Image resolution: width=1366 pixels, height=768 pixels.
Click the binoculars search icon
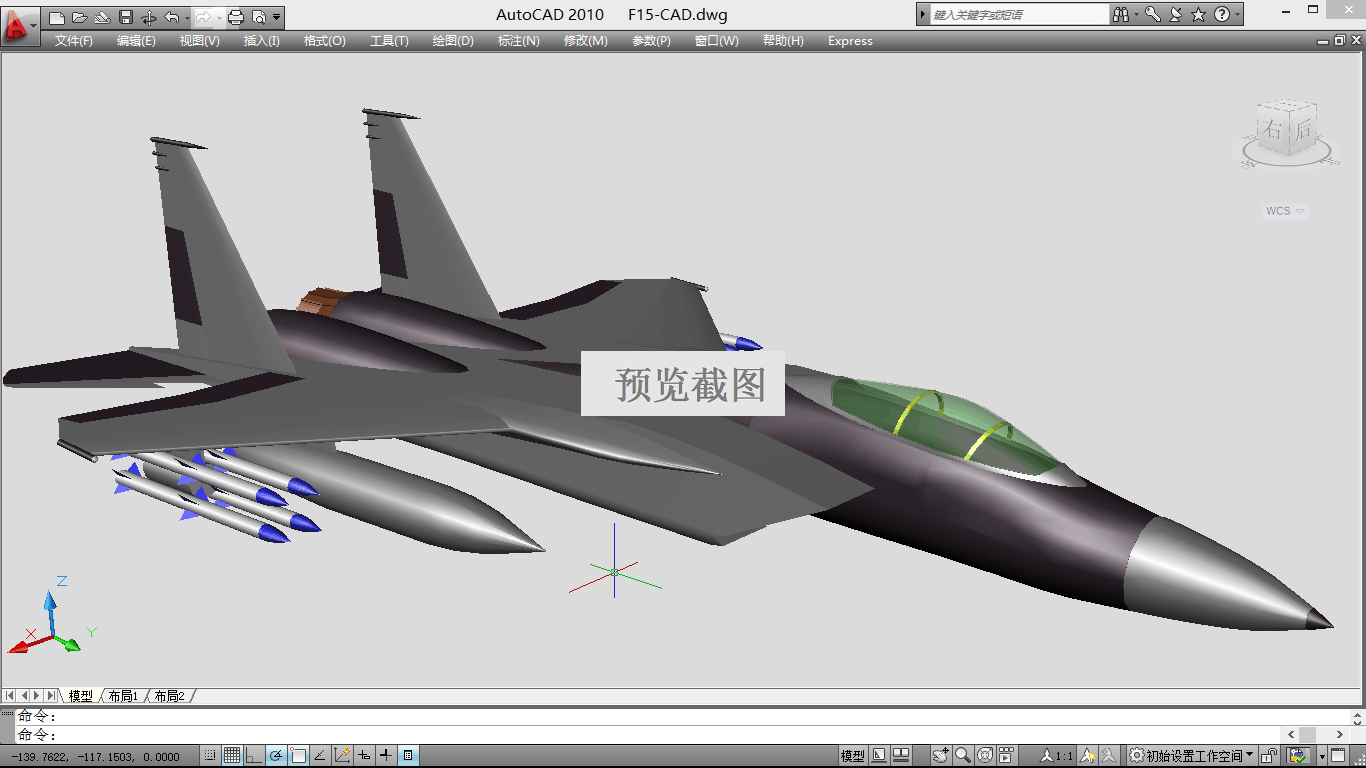click(1122, 15)
